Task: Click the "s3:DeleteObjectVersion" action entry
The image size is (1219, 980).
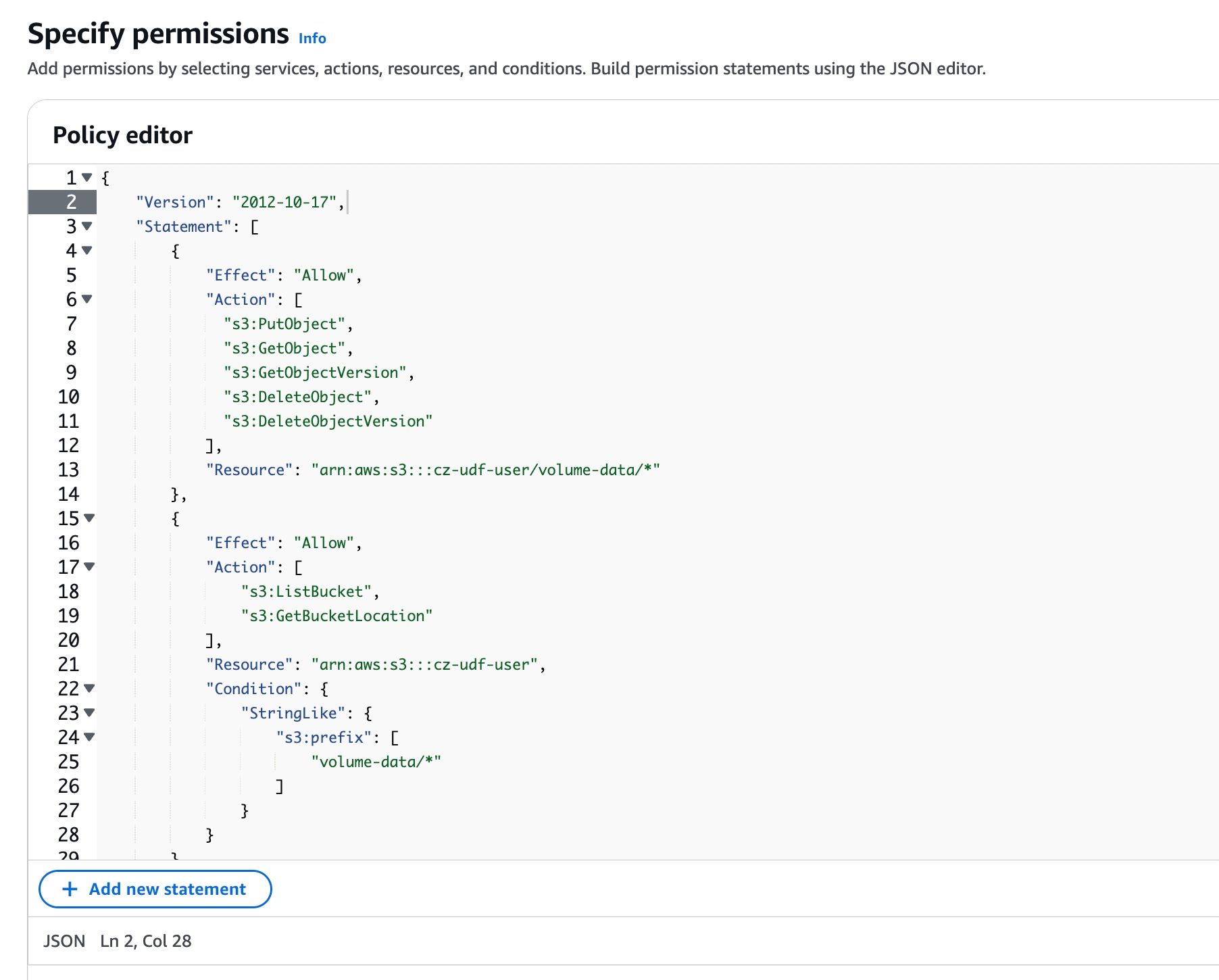Action: 328,421
